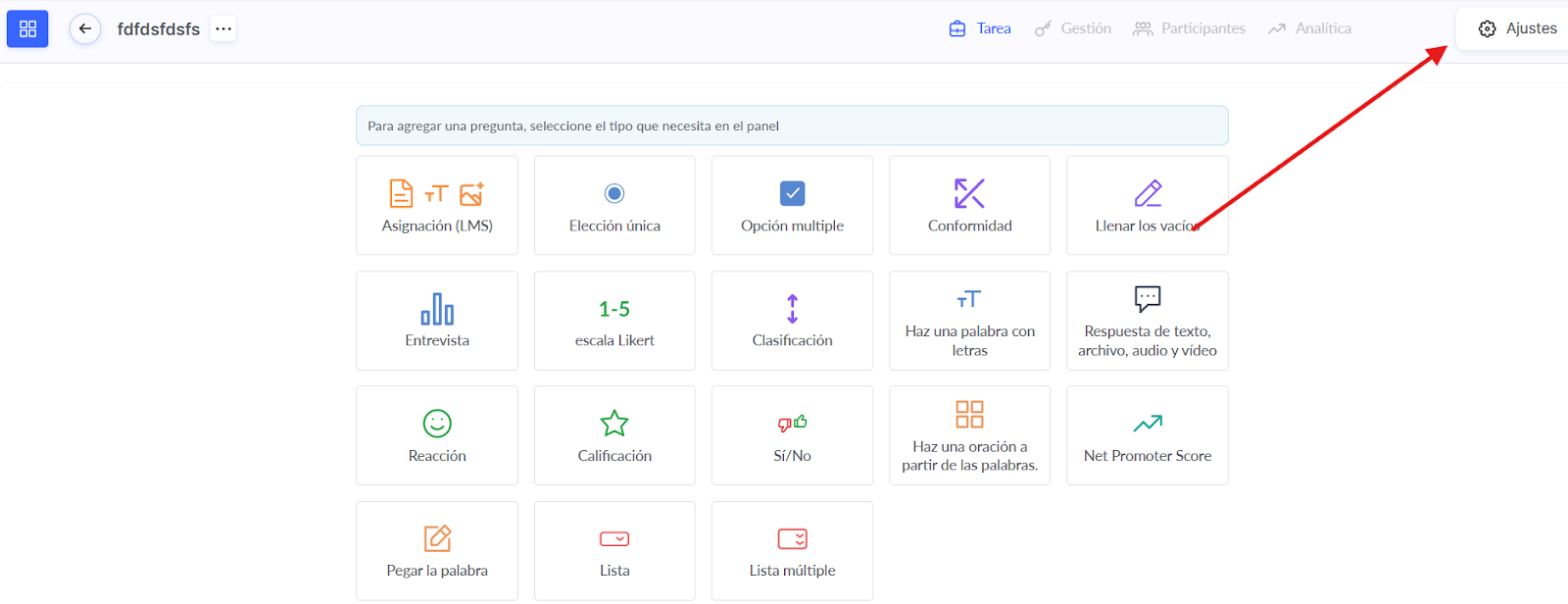This screenshot has width=1568, height=604.
Task: Select the Elección única question type
Action: coord(614,206)
